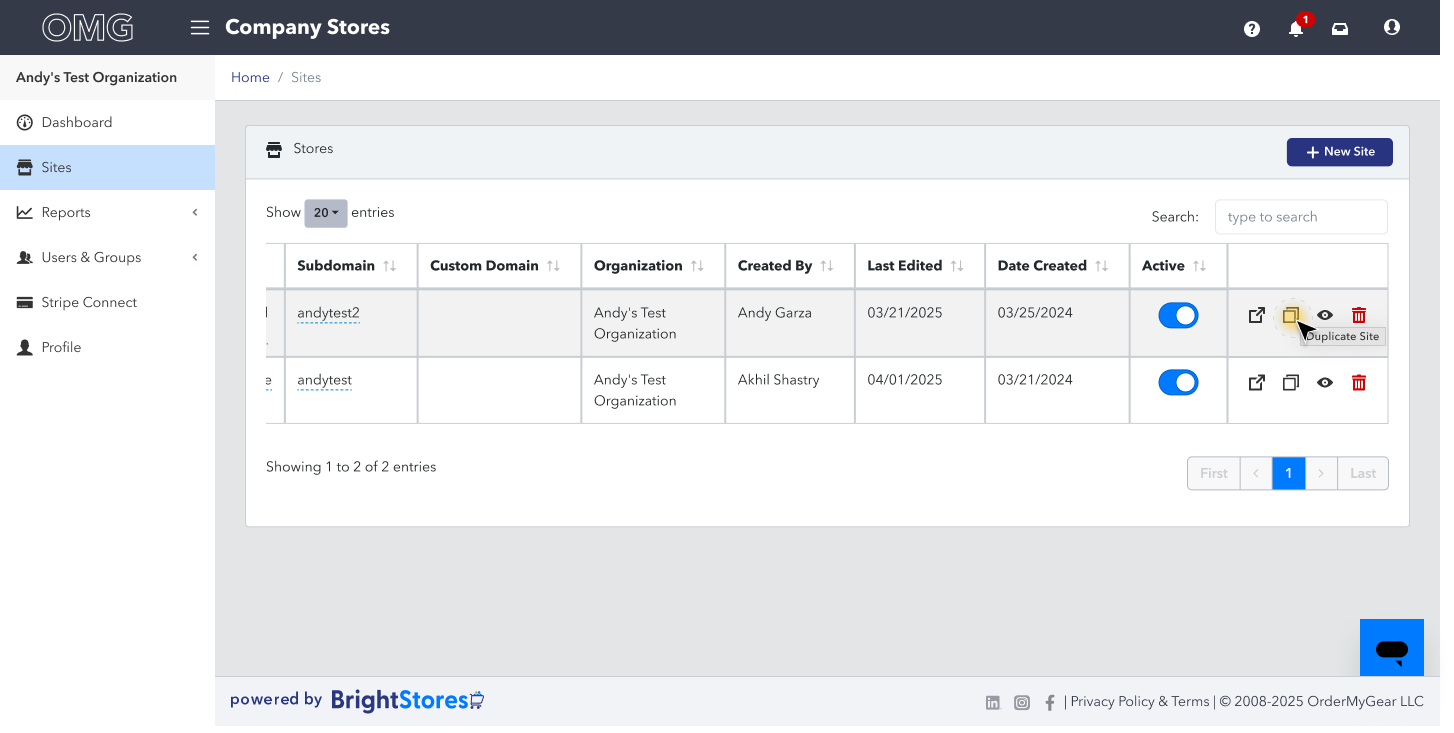1454x733 pixels.
Task: Click the Showing 1 to 2 of 2 entries text
Action: [x=351, y=467]
